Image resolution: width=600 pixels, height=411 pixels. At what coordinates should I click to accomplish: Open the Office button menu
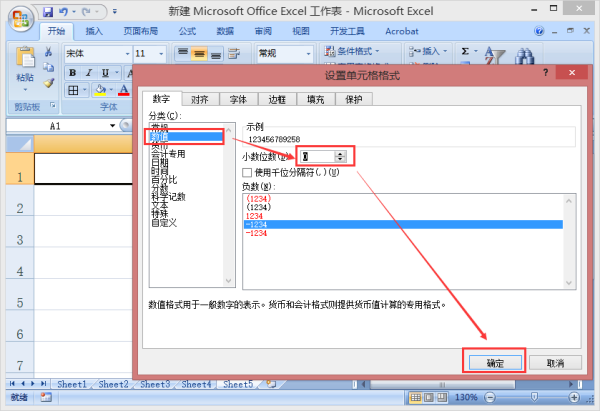pyautogui.click(x=21, y=18)
